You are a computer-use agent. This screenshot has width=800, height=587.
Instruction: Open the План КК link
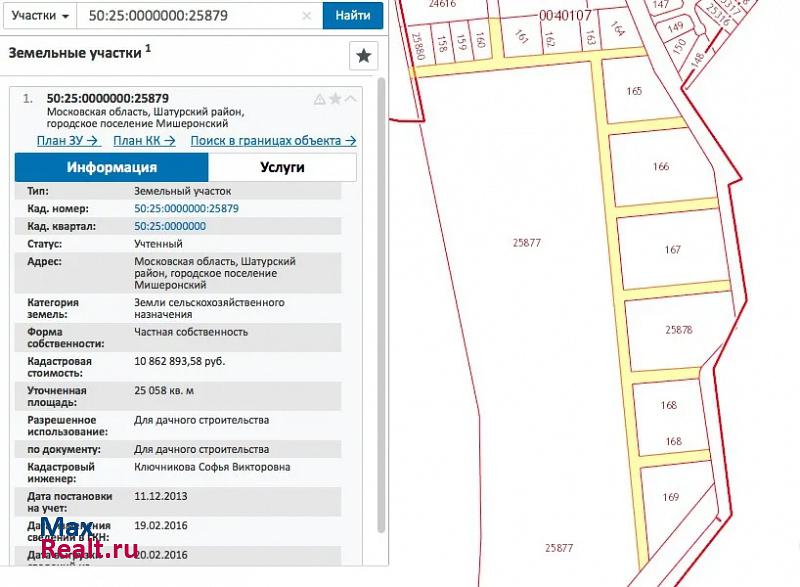[144, 141]
